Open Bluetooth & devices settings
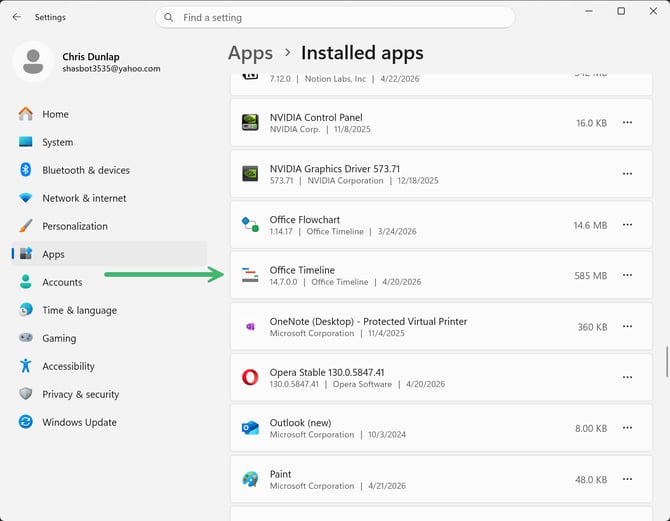The image size is (670, 521). coord(86,170)
